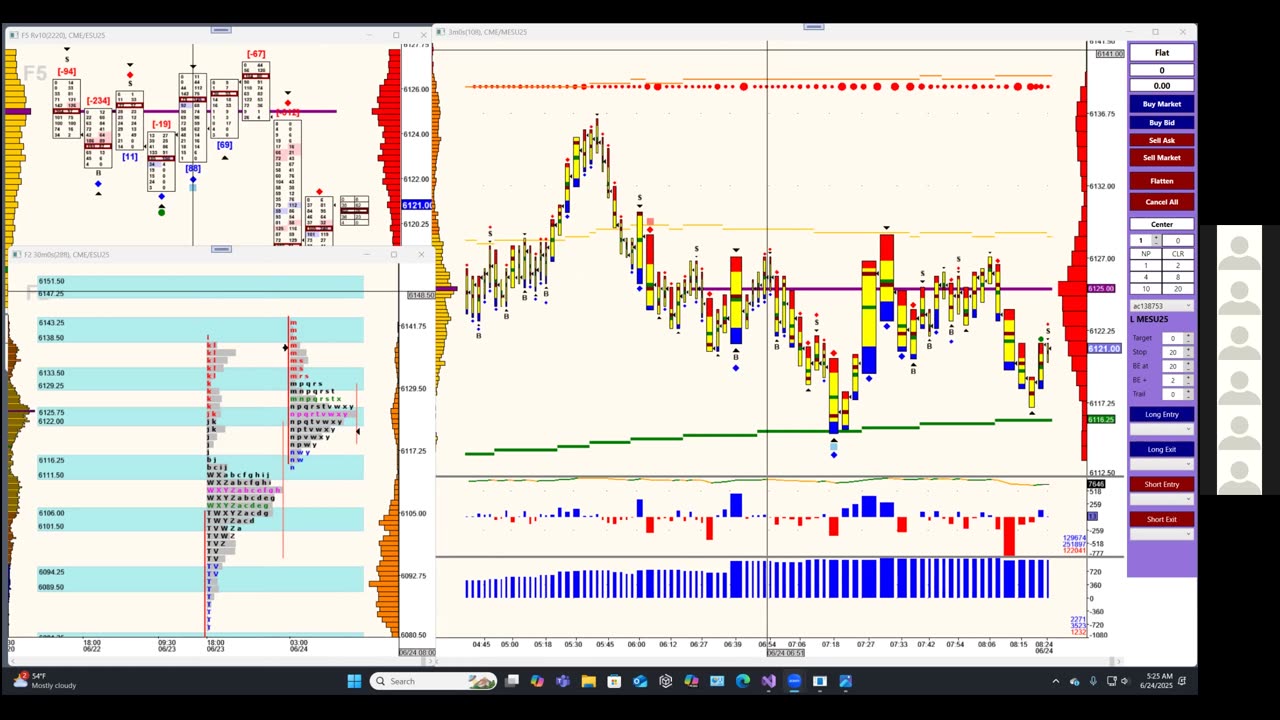Click the taskbar Search box
This screenshot has width=1280, height=720.
coord(433,681)
